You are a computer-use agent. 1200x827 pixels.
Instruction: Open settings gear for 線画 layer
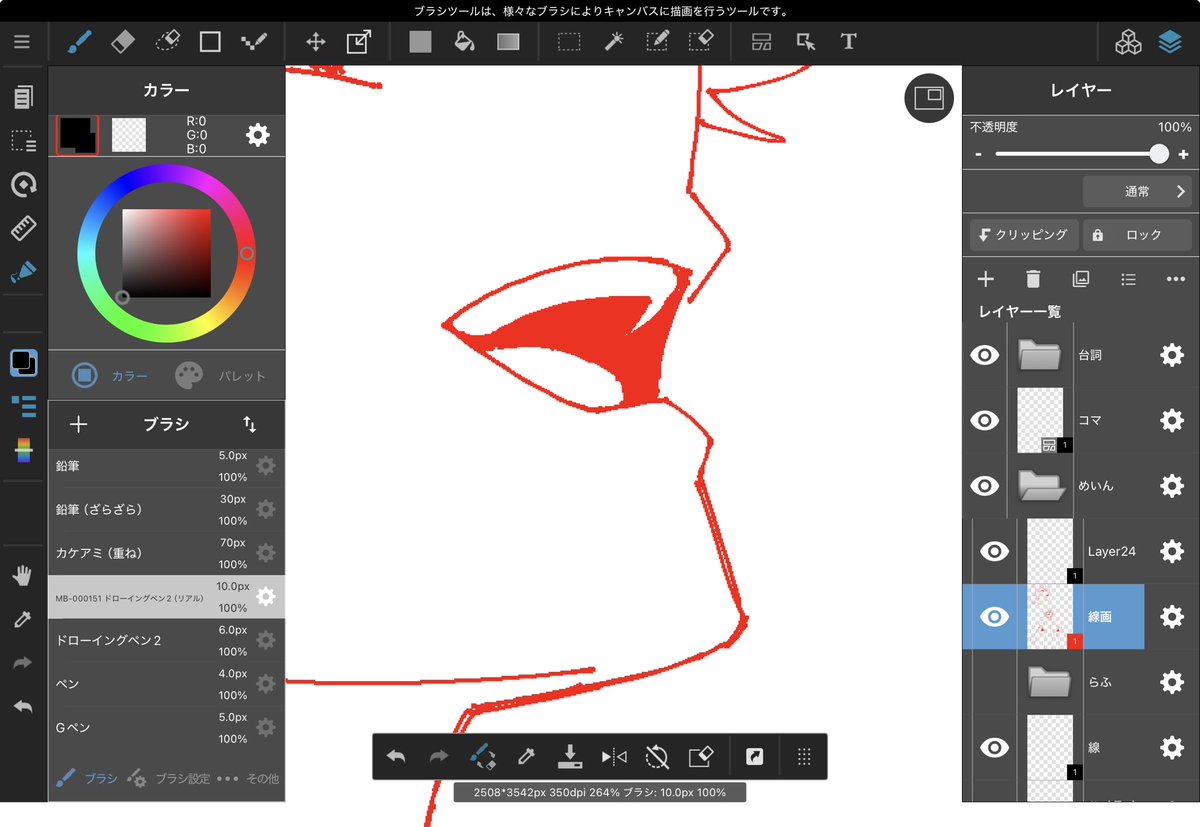(x=1171, y=617)
